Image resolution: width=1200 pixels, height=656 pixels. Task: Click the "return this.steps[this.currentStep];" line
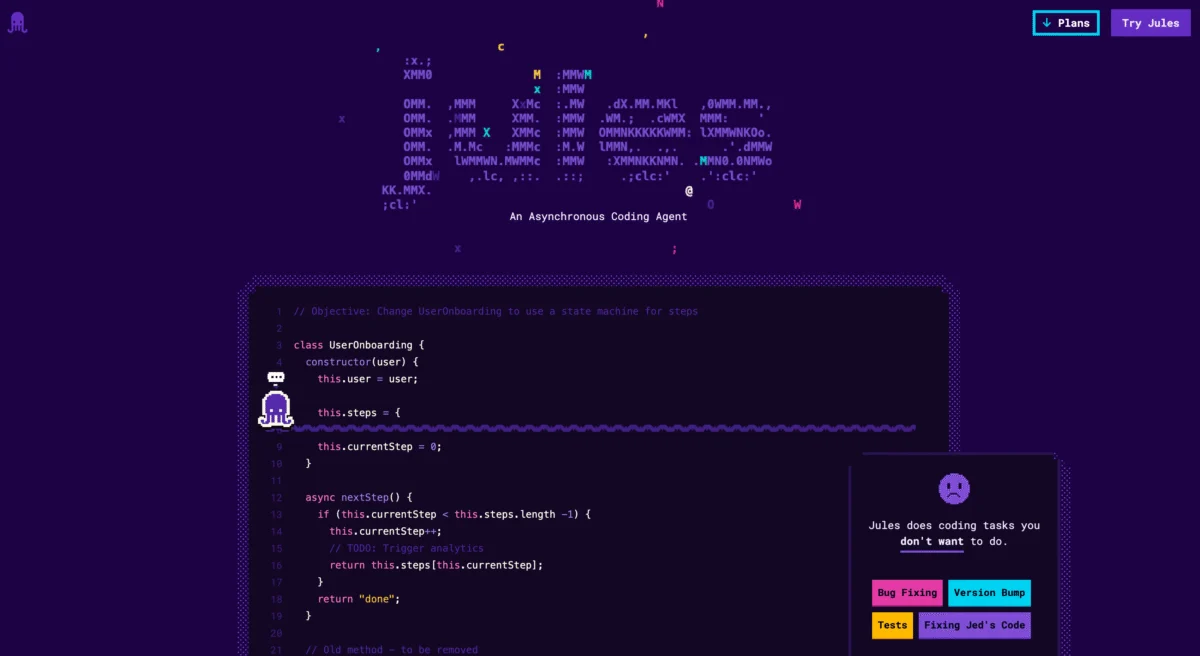point(436,565)
